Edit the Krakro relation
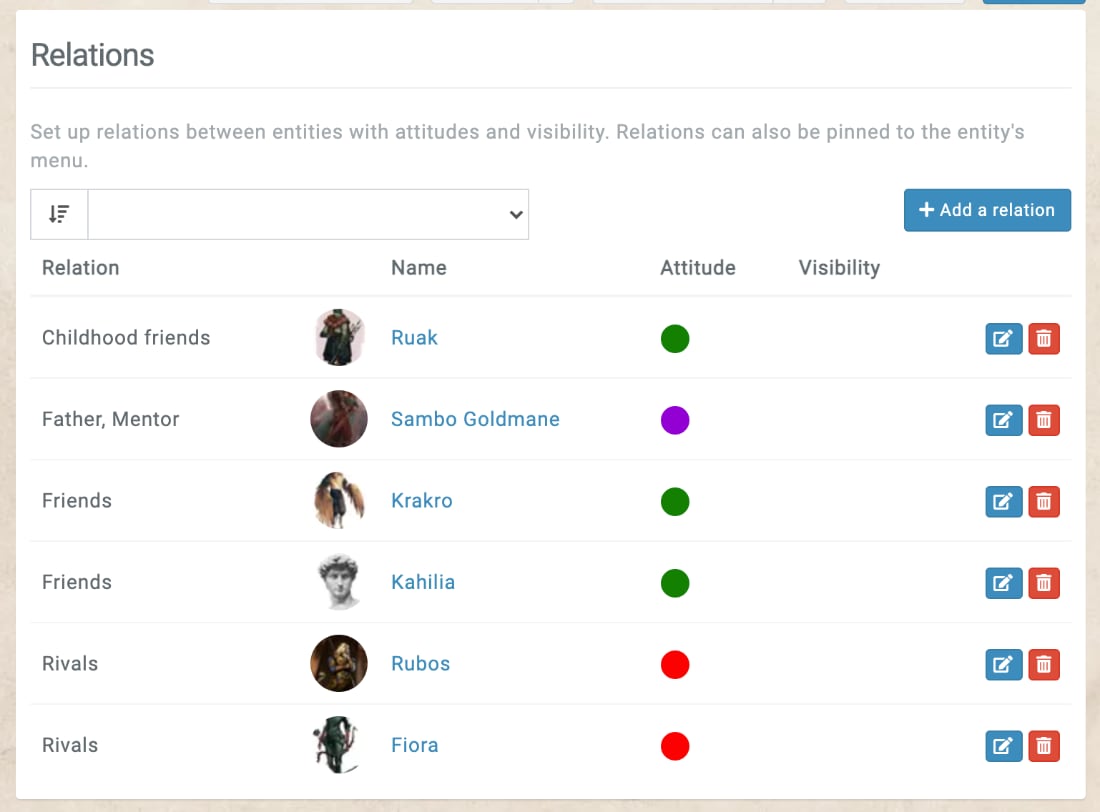The height and width of the screenshot is (812, 1100). click(x=1003, y=502)
